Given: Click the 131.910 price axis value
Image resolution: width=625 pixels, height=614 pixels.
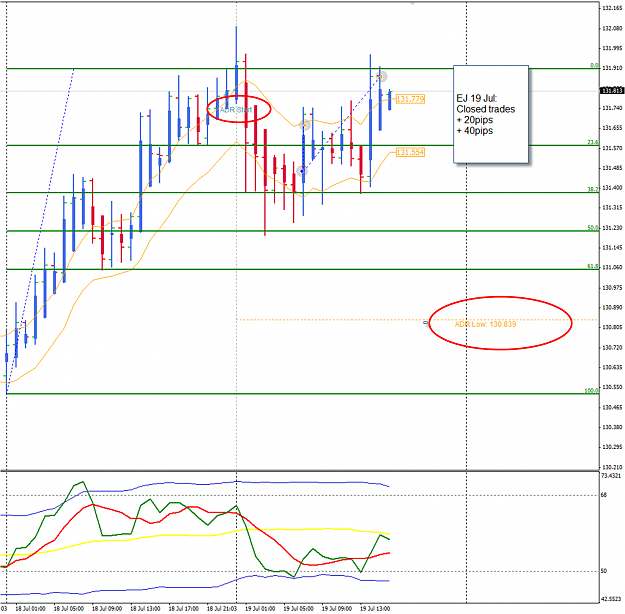Looking at the screenshot, I should click(612, 68).
